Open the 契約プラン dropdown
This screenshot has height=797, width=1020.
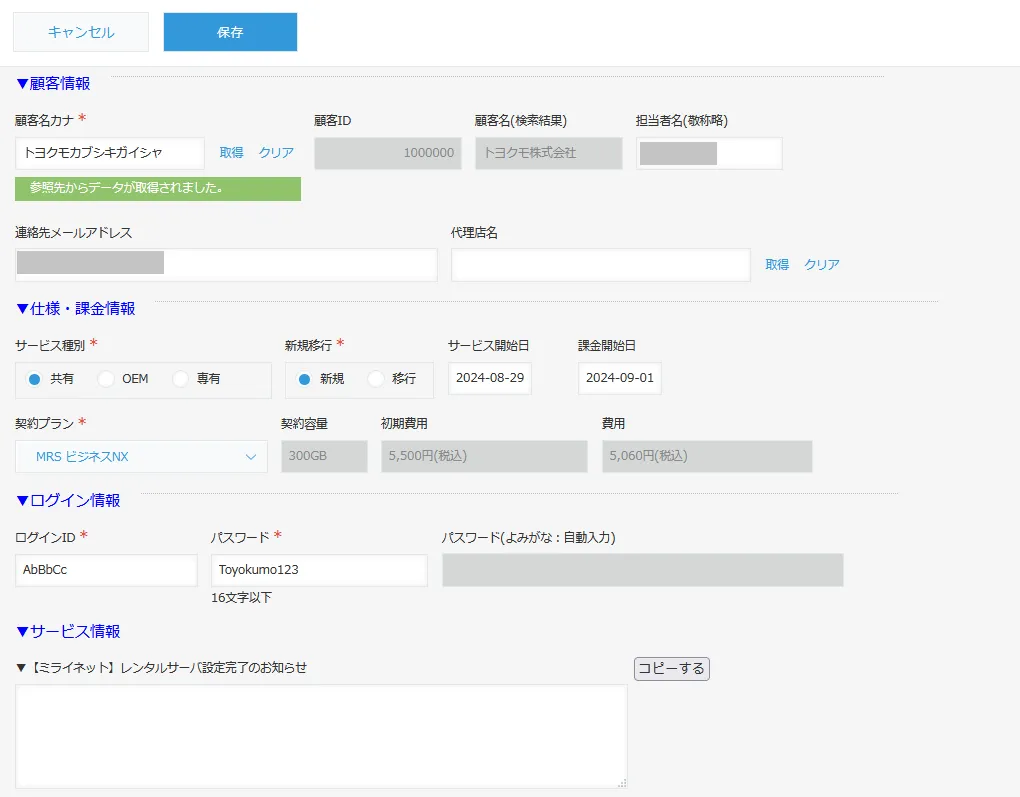[x=142, y=457]
